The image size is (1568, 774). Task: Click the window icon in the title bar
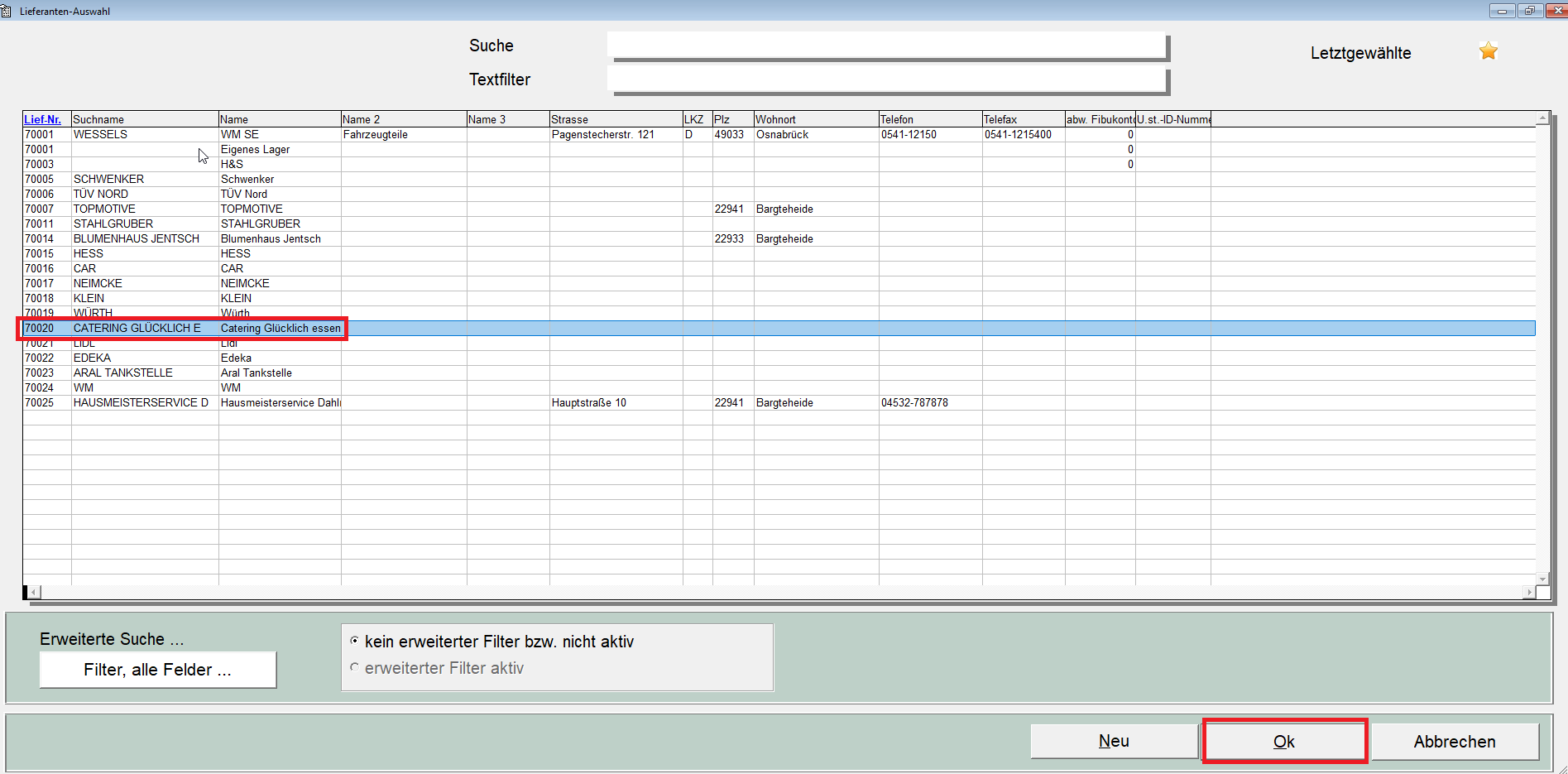tap(7, 11)
